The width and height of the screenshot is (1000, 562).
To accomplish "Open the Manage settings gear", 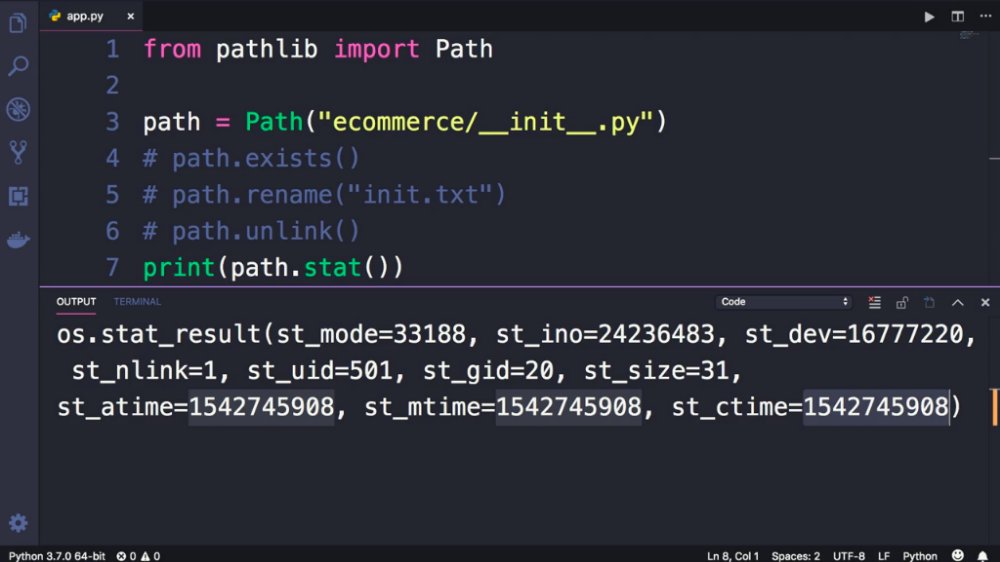I will (x=18, y=523).
